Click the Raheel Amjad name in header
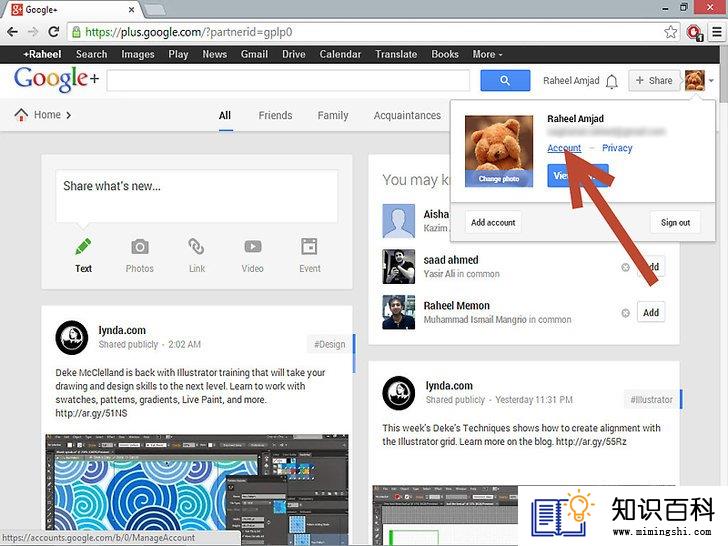The height and width of the screenshot is (546, 728). 571,81
